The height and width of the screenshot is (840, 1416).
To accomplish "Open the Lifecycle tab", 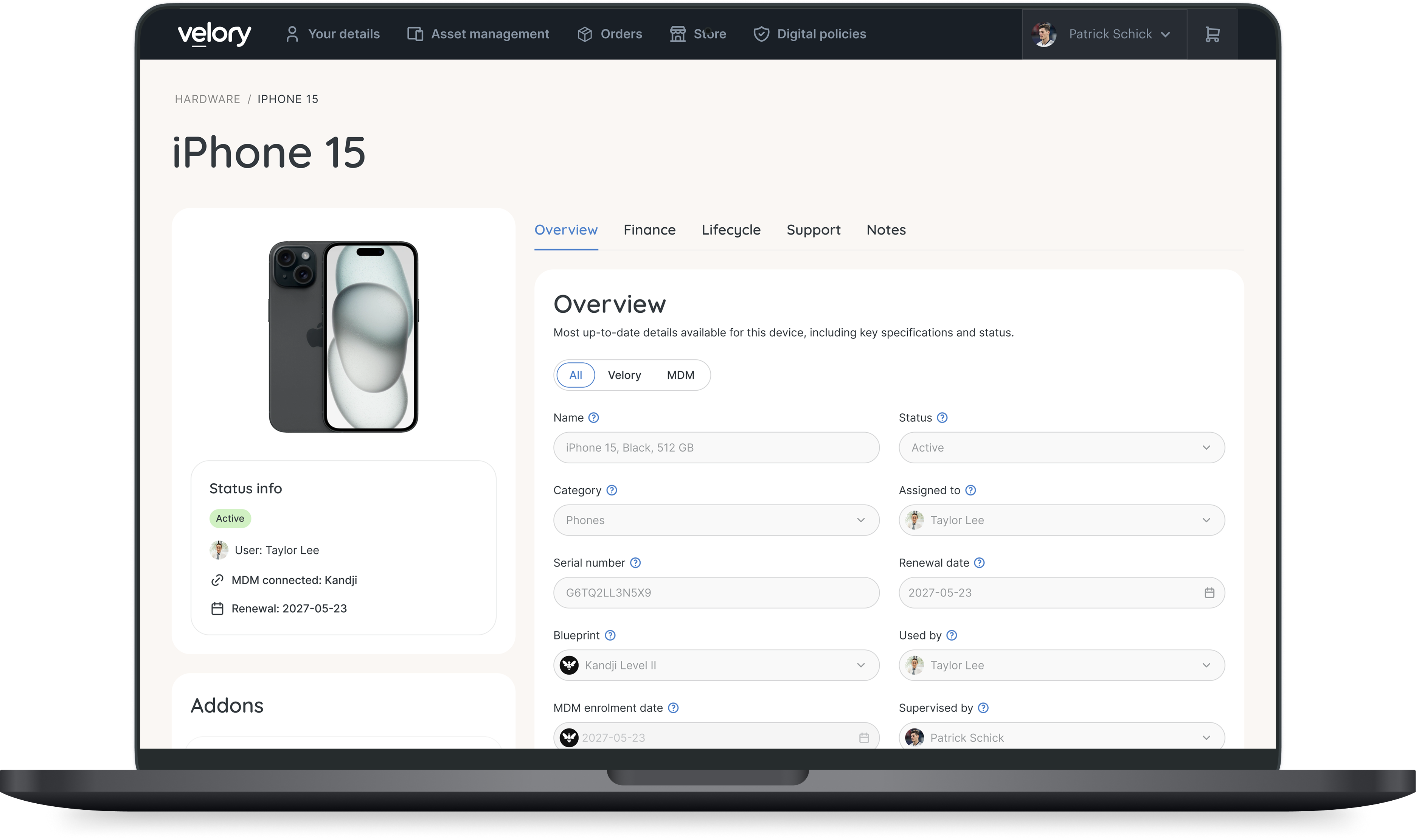I will pos(731,230).
